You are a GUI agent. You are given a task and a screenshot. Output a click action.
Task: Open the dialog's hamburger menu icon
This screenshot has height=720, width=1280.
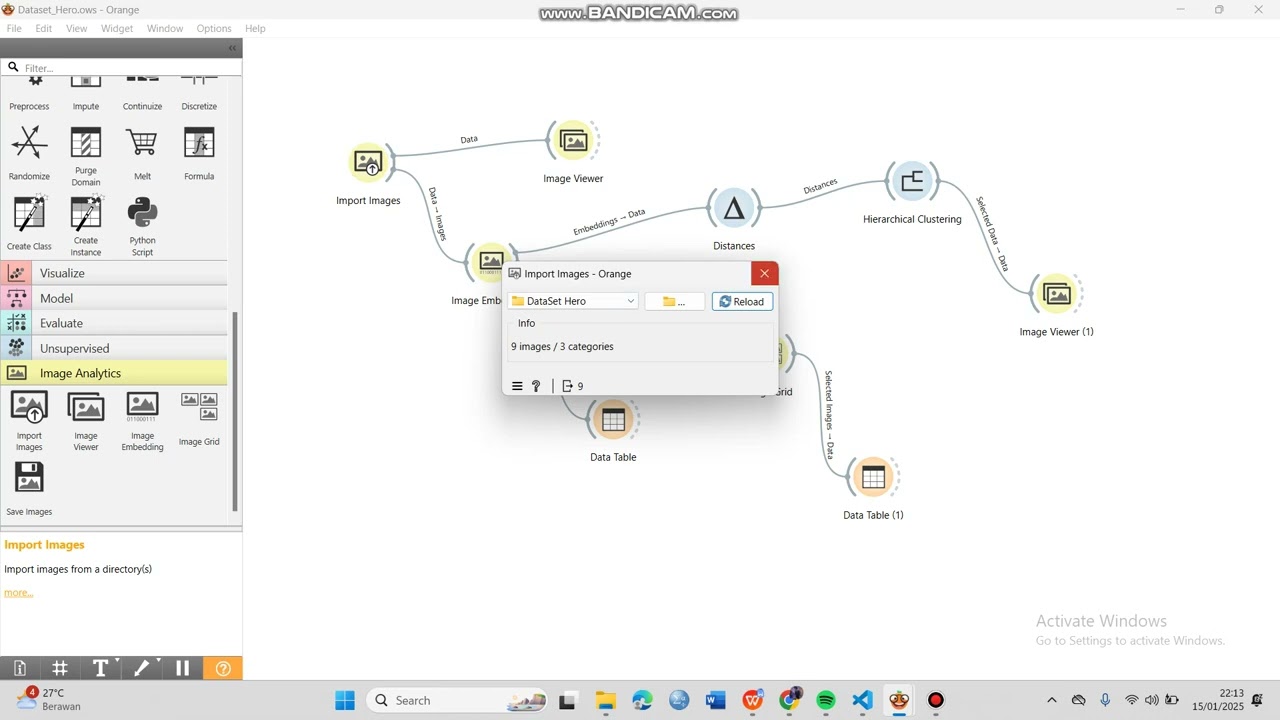coord(517,386)
